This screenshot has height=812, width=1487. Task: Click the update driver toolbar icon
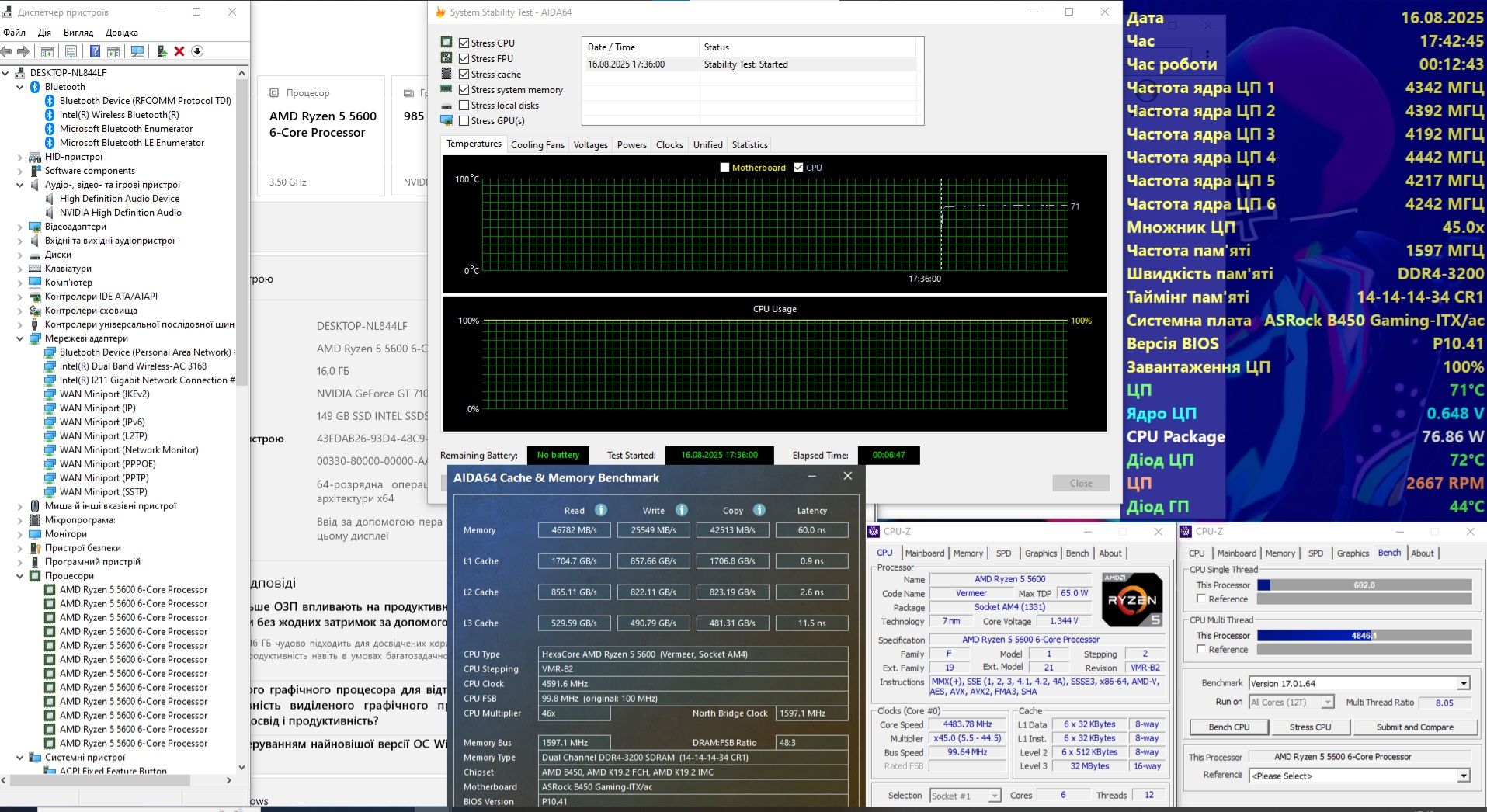click(x=162, y=51)
